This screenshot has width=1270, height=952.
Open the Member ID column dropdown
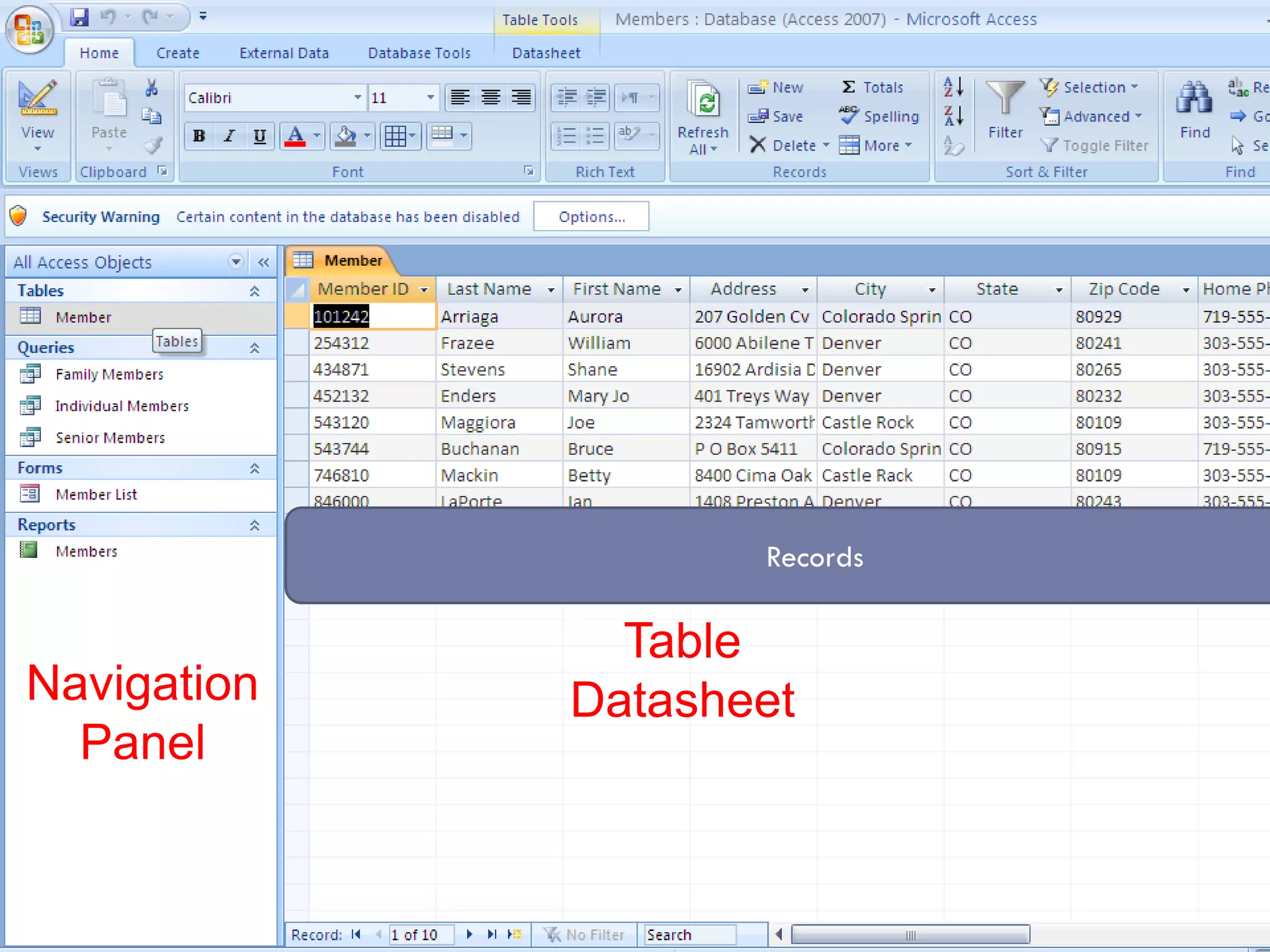[x=424, y=290]
